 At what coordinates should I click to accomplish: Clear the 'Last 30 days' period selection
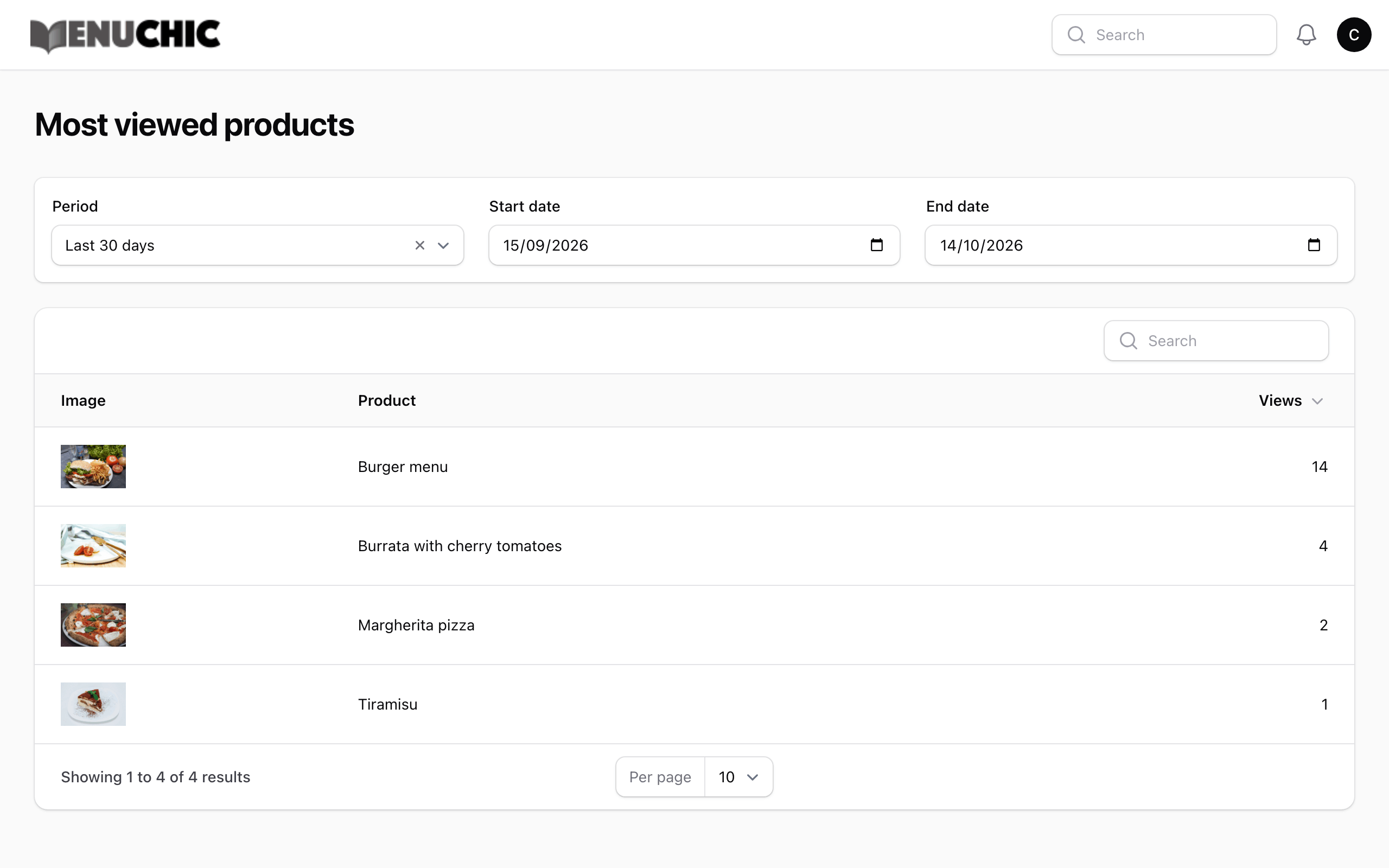point(419,245)
